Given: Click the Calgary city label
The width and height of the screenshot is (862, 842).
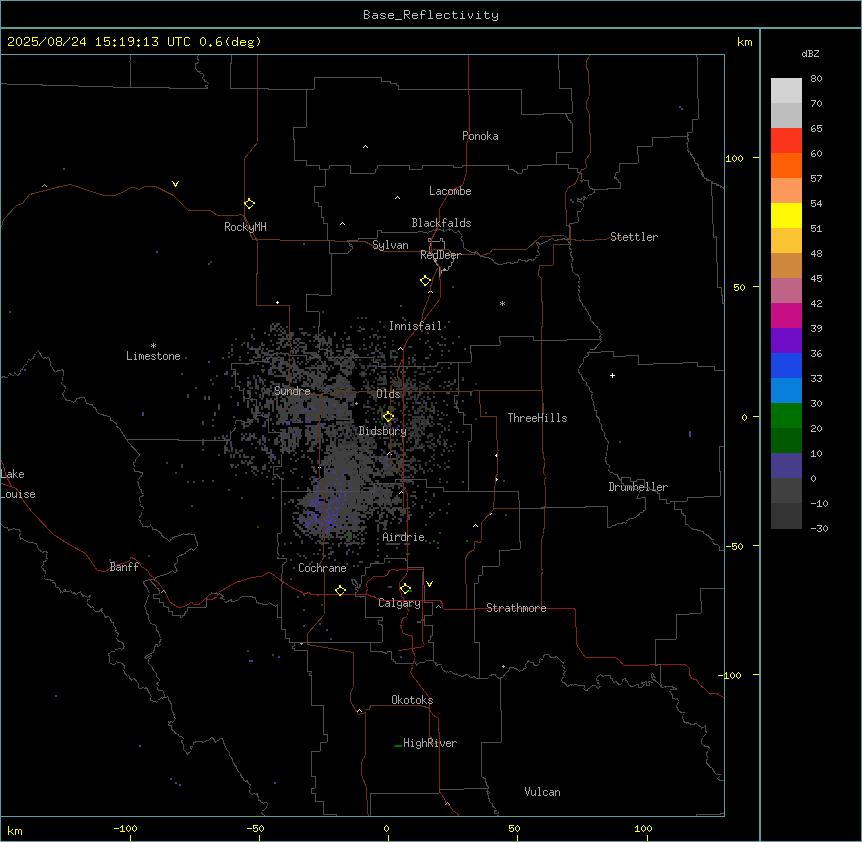Looking at the screenshot, I should [400, 603].
